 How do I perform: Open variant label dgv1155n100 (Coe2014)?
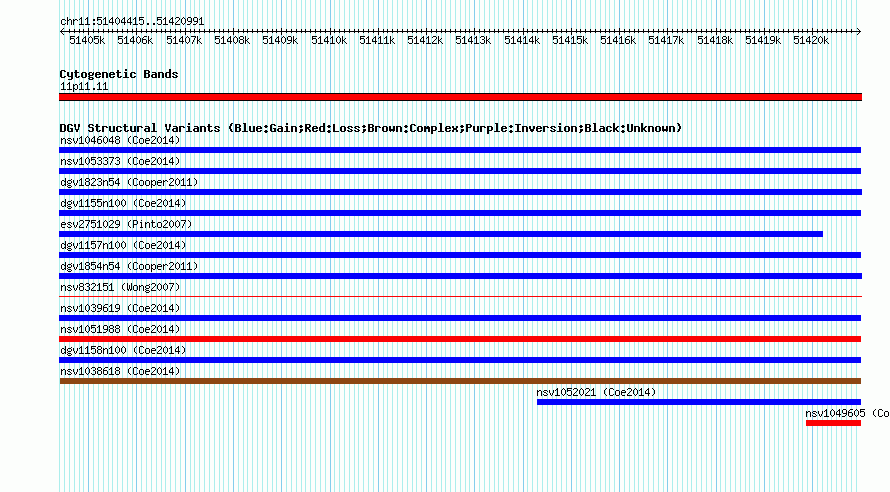coord(123,203)
